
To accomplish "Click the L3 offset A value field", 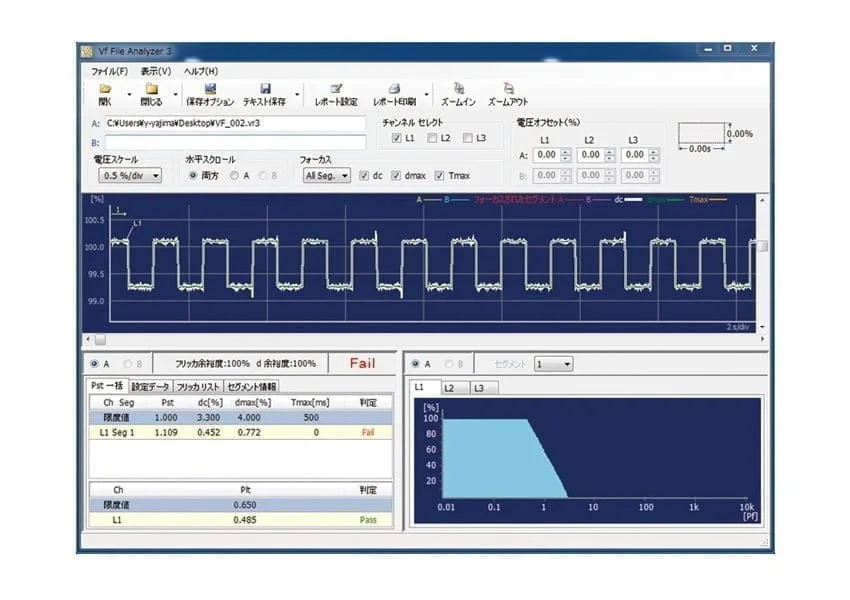I will click(635, 155).
